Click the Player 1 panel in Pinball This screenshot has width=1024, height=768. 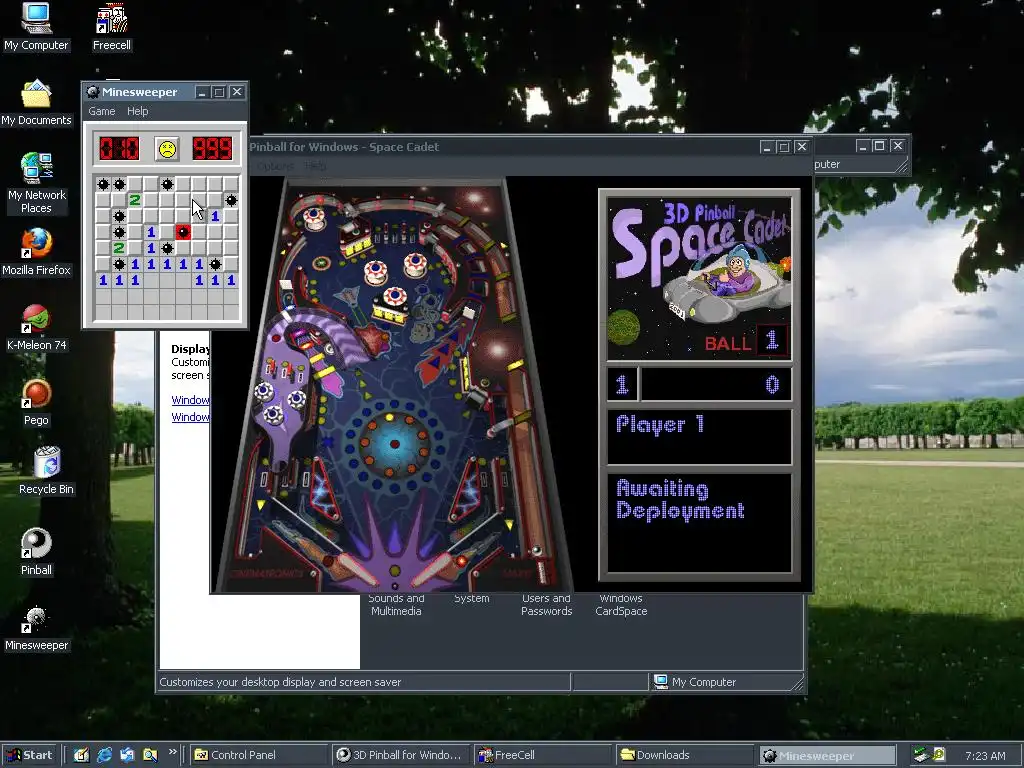(x=699, y=436)
